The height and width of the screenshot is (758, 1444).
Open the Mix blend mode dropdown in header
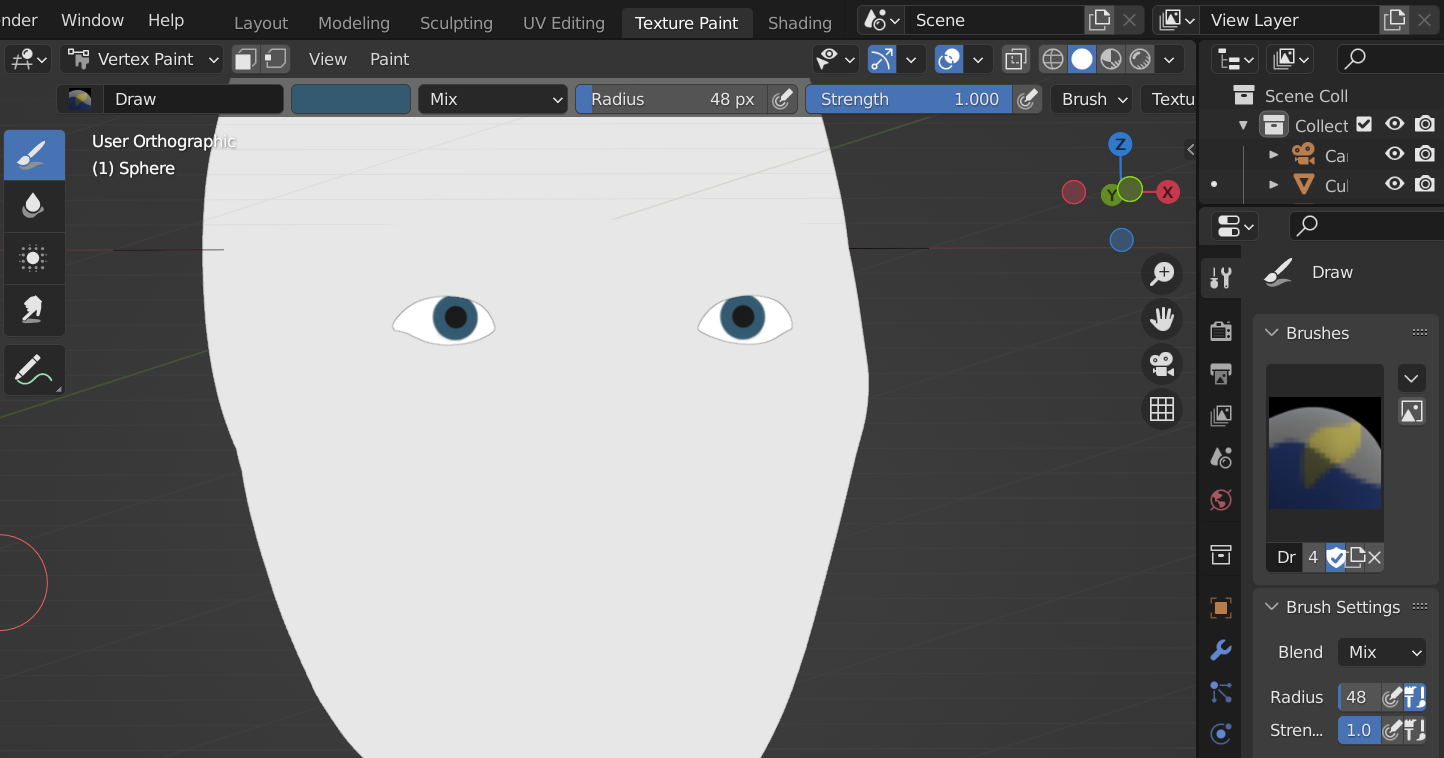coord(493,99)
